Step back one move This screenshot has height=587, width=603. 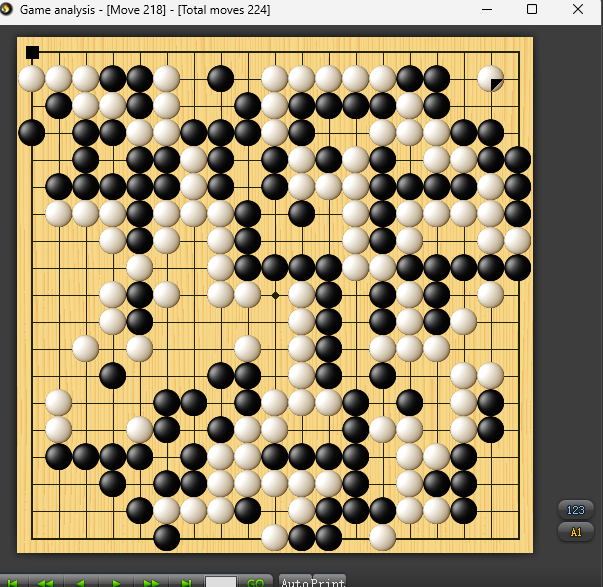pos(81,581)
